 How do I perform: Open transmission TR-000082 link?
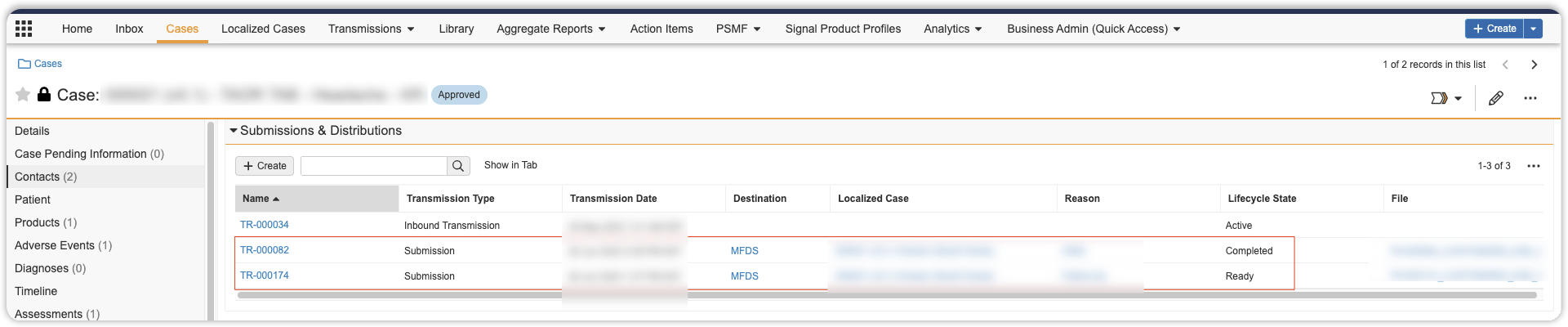pos(265,250)
